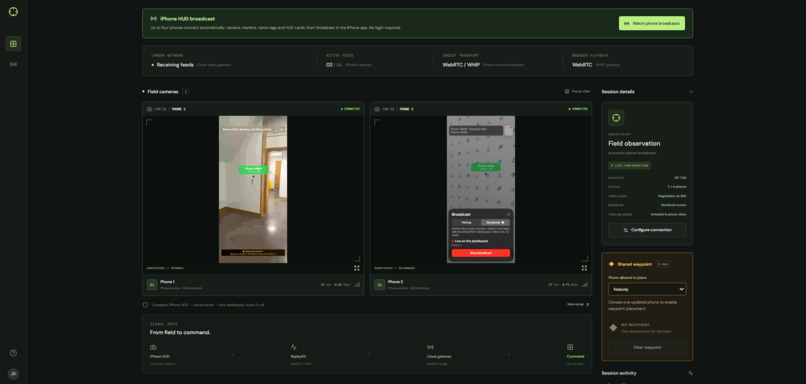Click Phone 2 signal strength icon

point(584,284)
